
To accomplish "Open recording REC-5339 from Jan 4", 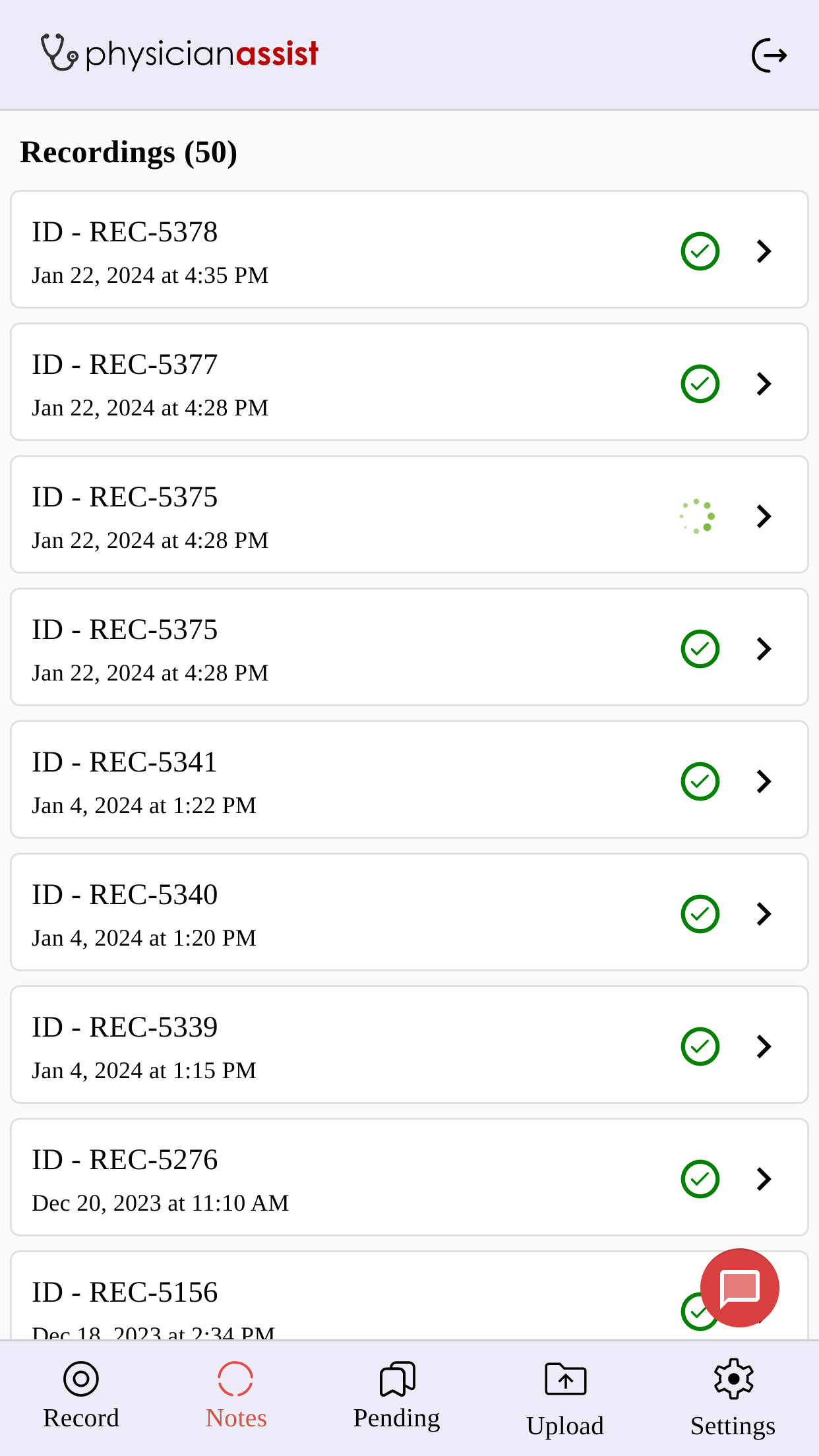I will (x=409, y=1045).
